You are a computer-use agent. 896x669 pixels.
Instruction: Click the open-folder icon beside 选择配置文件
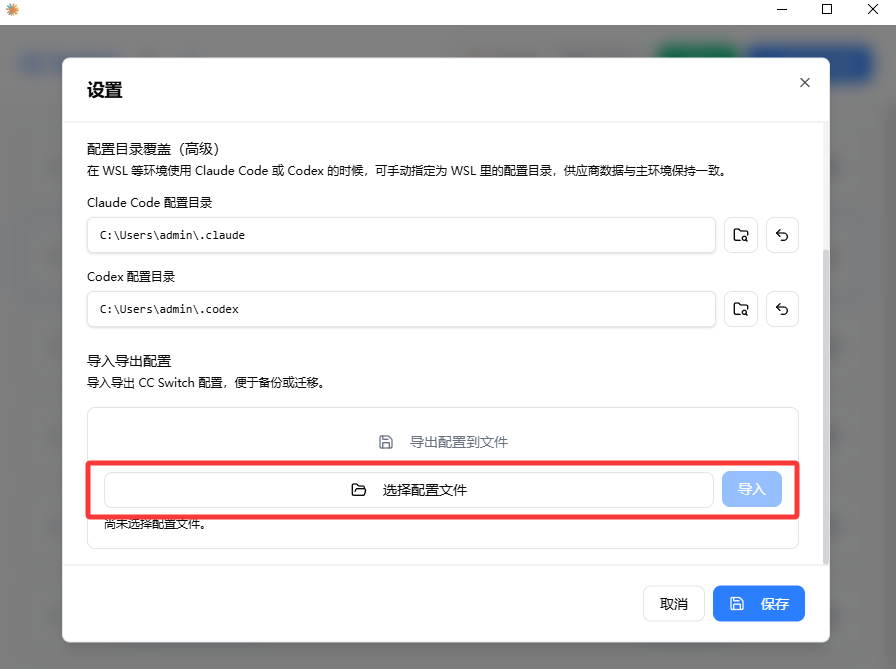pyautogui.click(x=359, y=490)
